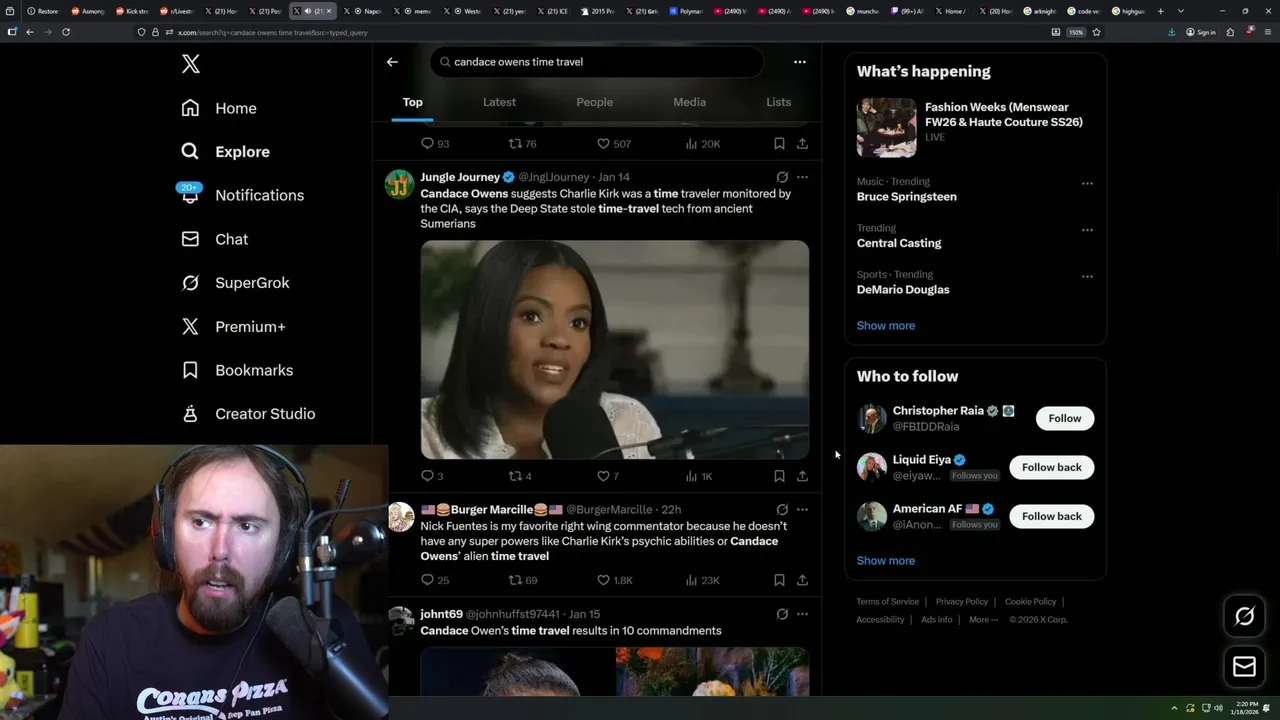1280x720 pixels.
Task: Play the Candace Owens video thumbnail
Action: [615, 350]
